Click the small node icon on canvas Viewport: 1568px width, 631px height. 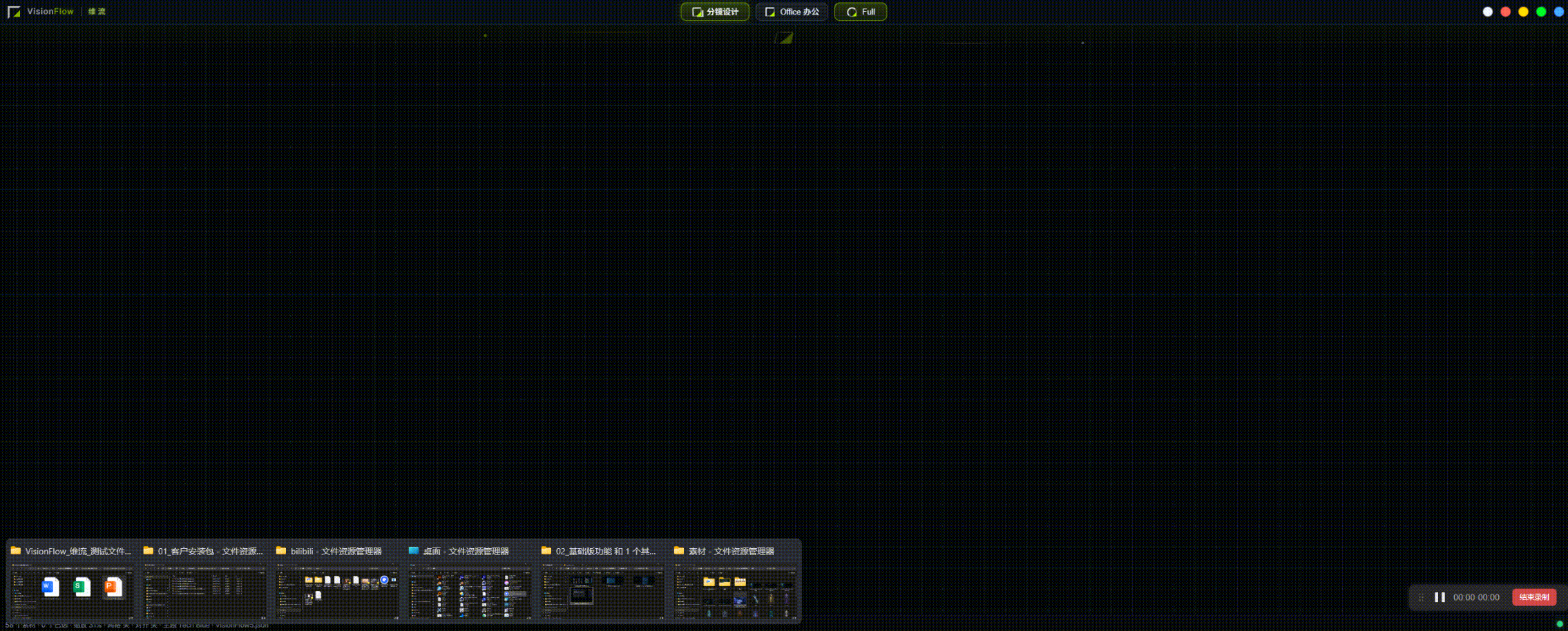click(x=785, y=38)
